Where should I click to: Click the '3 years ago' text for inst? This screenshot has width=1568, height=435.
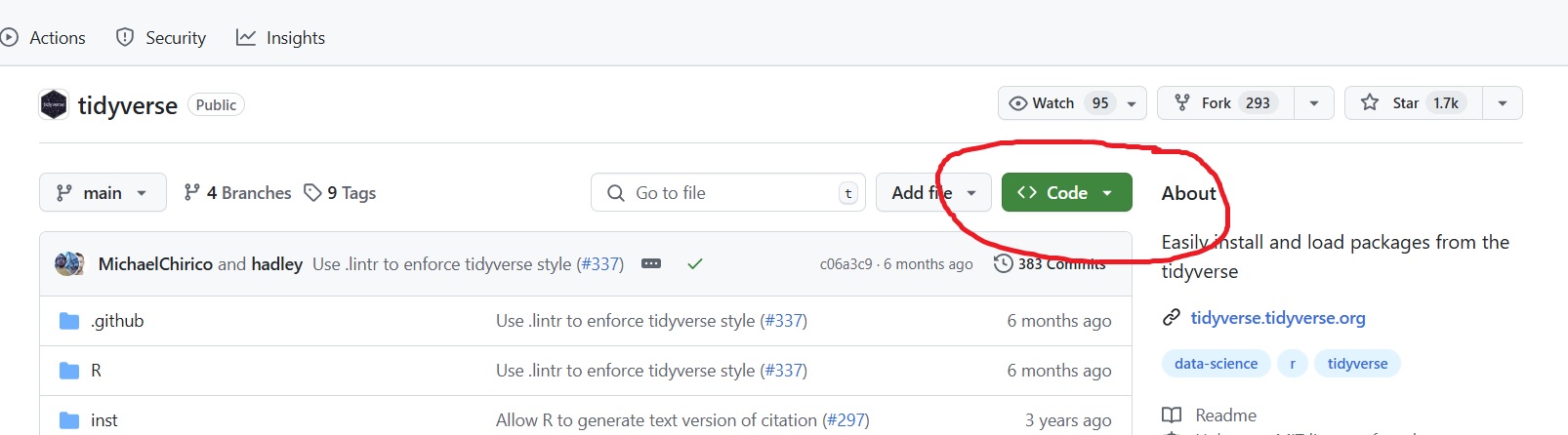click(x=1068, y=420)
